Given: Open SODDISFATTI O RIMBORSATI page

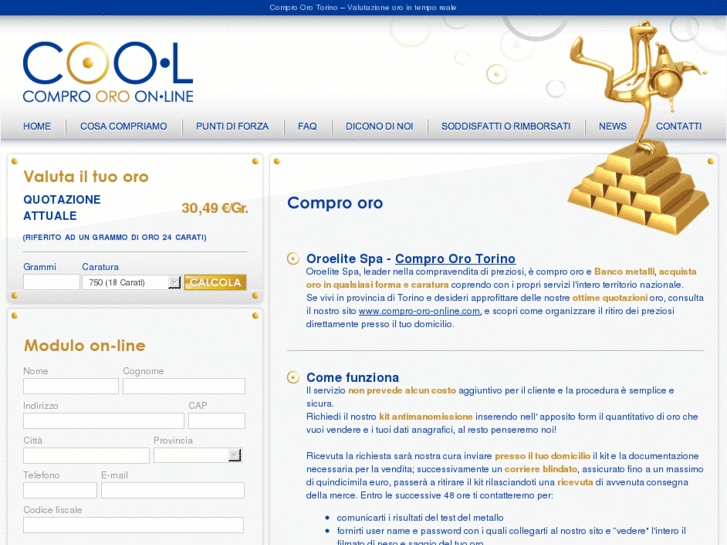Looking at the screenshot, I should coord(506,126).
